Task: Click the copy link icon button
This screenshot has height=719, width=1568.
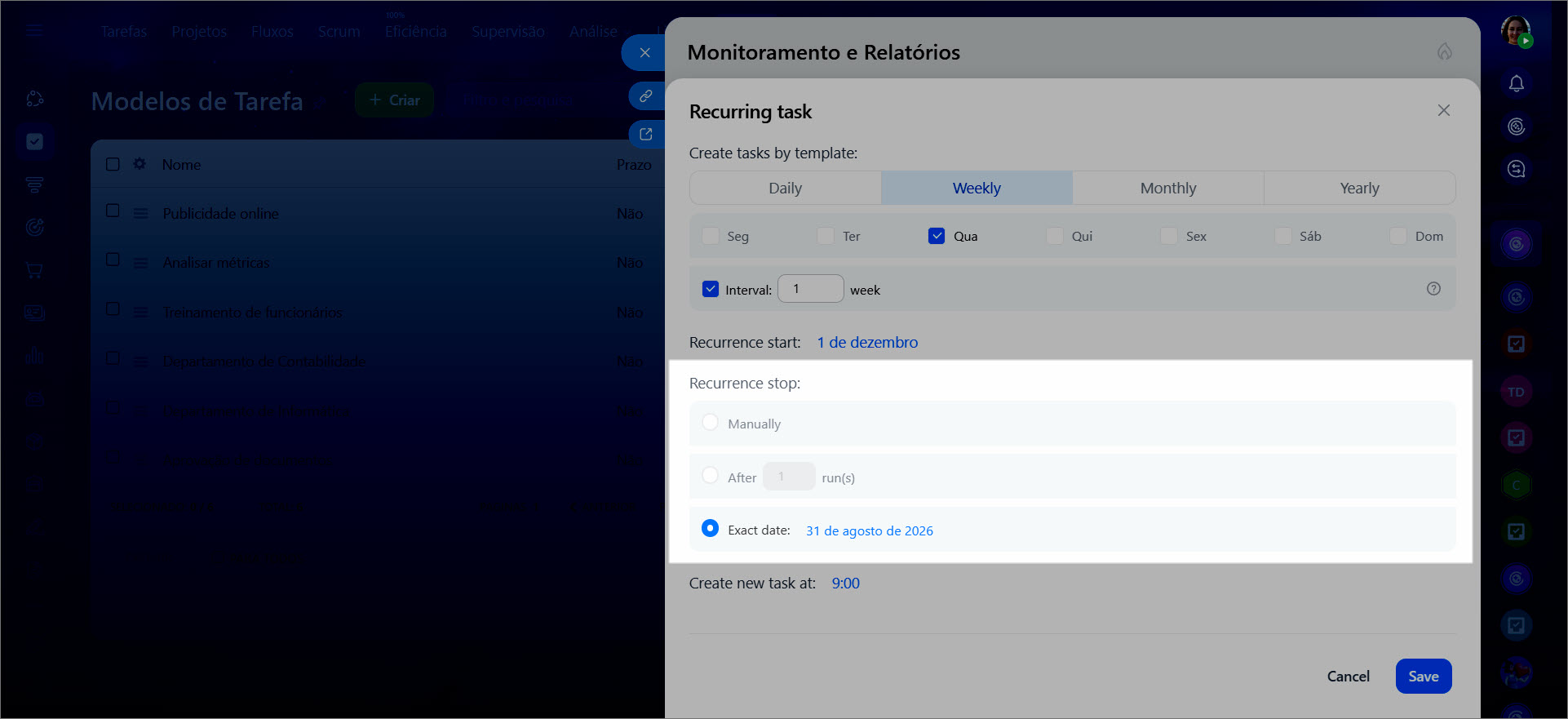Action: point(645,96)
